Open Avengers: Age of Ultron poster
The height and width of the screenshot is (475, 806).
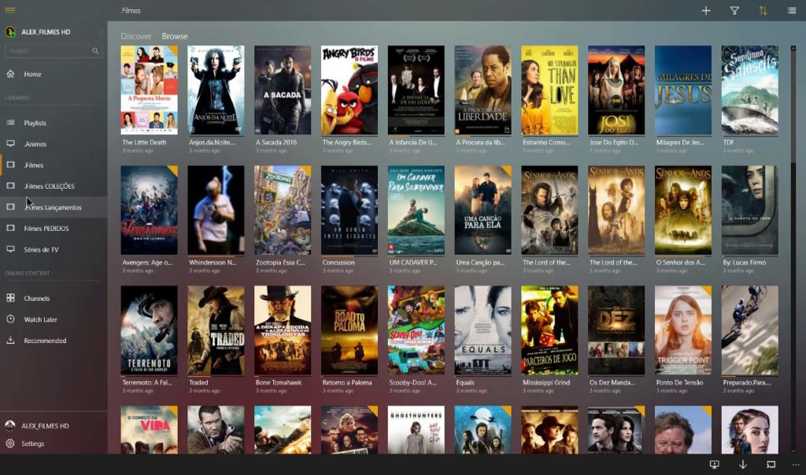149,210
